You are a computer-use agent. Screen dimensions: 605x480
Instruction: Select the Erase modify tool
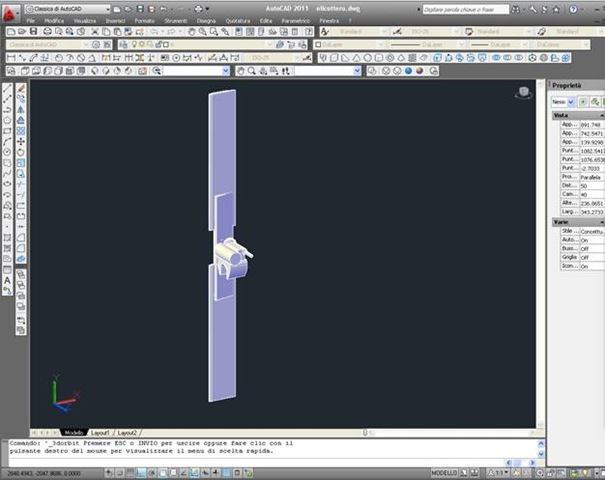click(x=21, y=89)
